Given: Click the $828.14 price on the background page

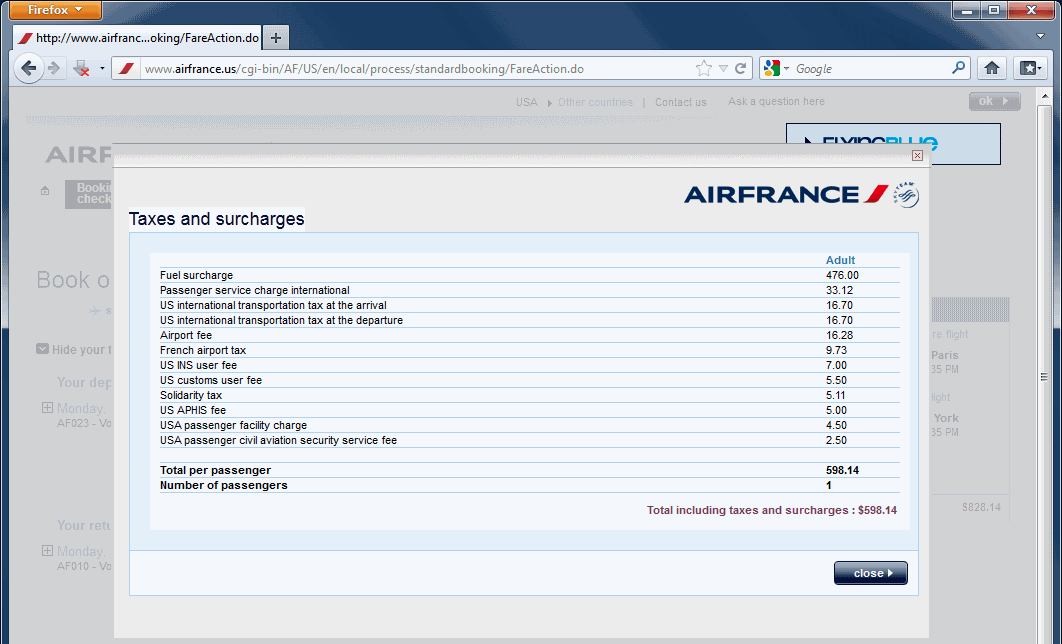Looking at the screenshot, I should [981, 507].
